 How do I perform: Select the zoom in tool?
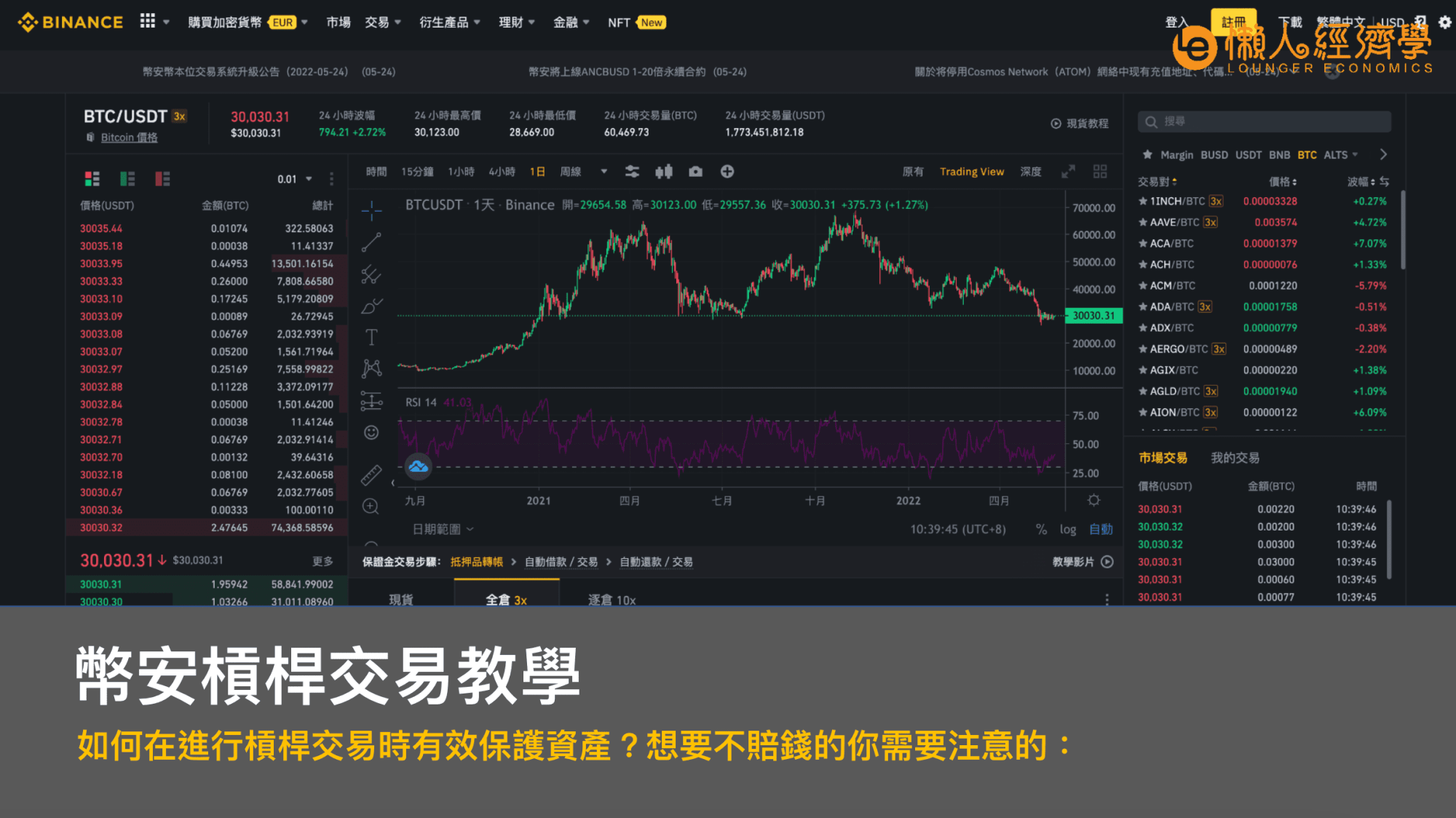(x=371, y=507)
